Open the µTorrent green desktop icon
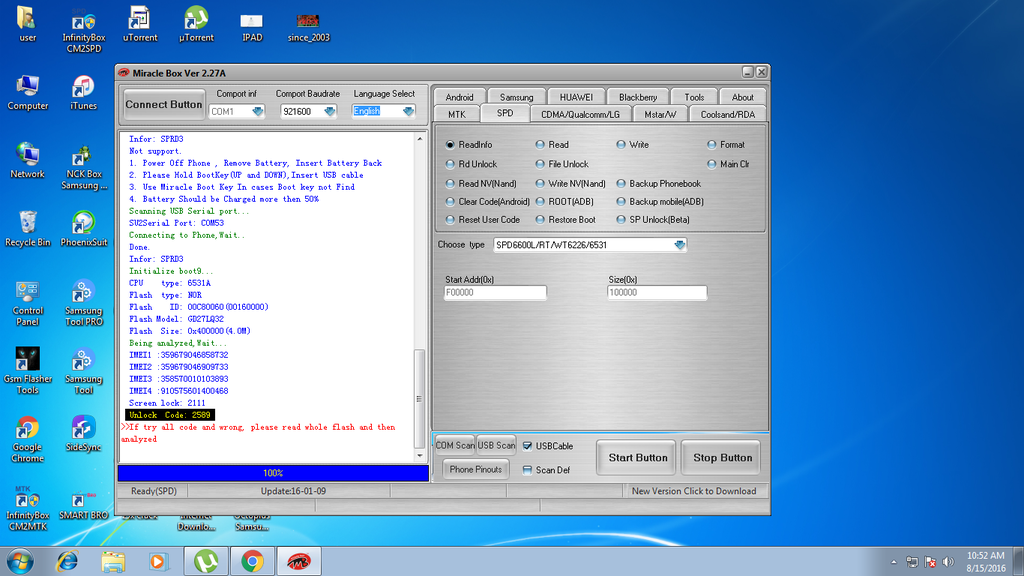 (x=196, y=24)
